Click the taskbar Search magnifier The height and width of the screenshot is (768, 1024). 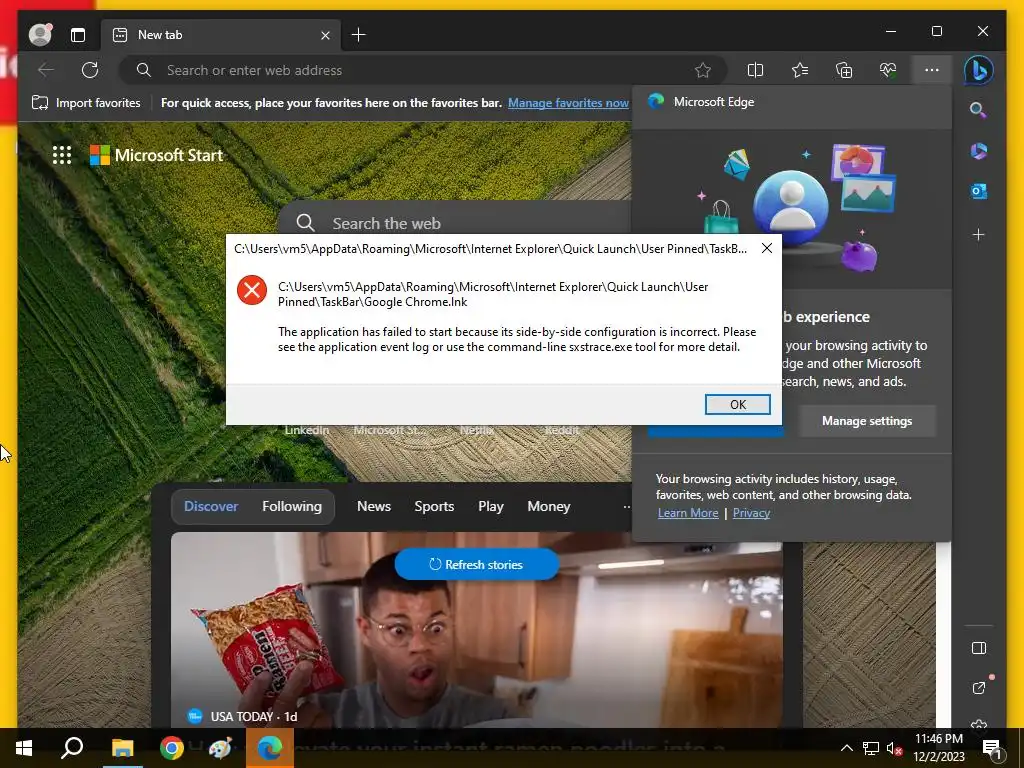click(72, 748)
